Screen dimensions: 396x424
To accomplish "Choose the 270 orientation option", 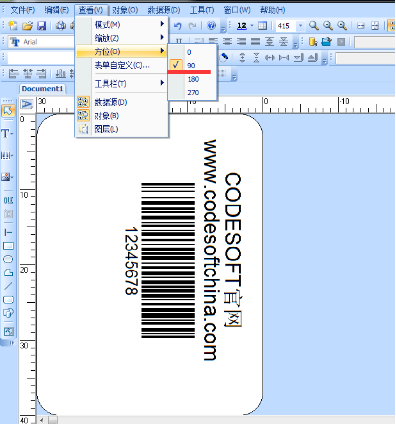I will pos(192,93).
